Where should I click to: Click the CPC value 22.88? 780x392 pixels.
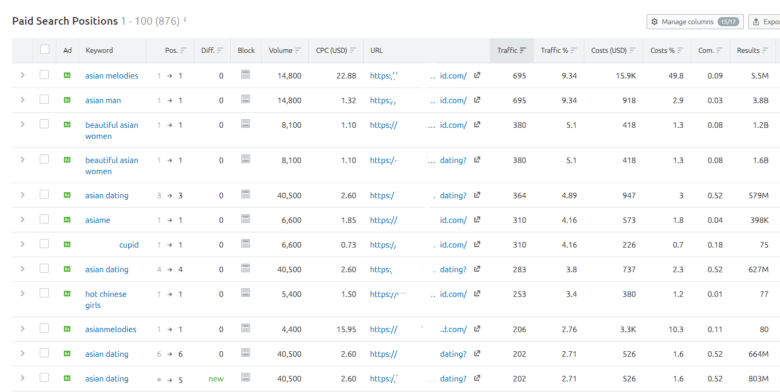tap(346, 76)
